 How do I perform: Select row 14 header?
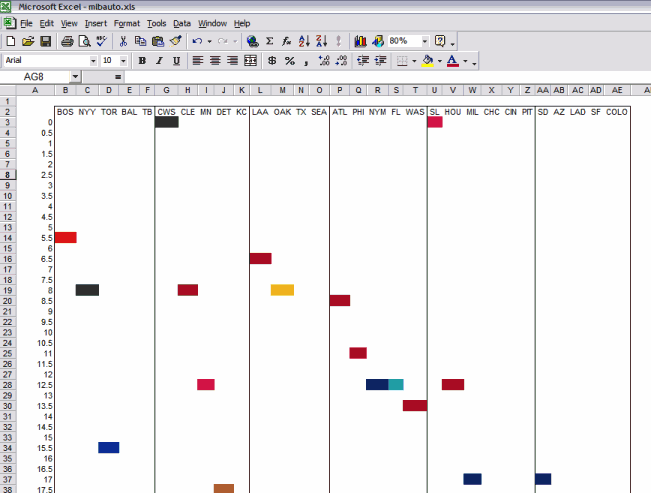(x=7, y=238)
